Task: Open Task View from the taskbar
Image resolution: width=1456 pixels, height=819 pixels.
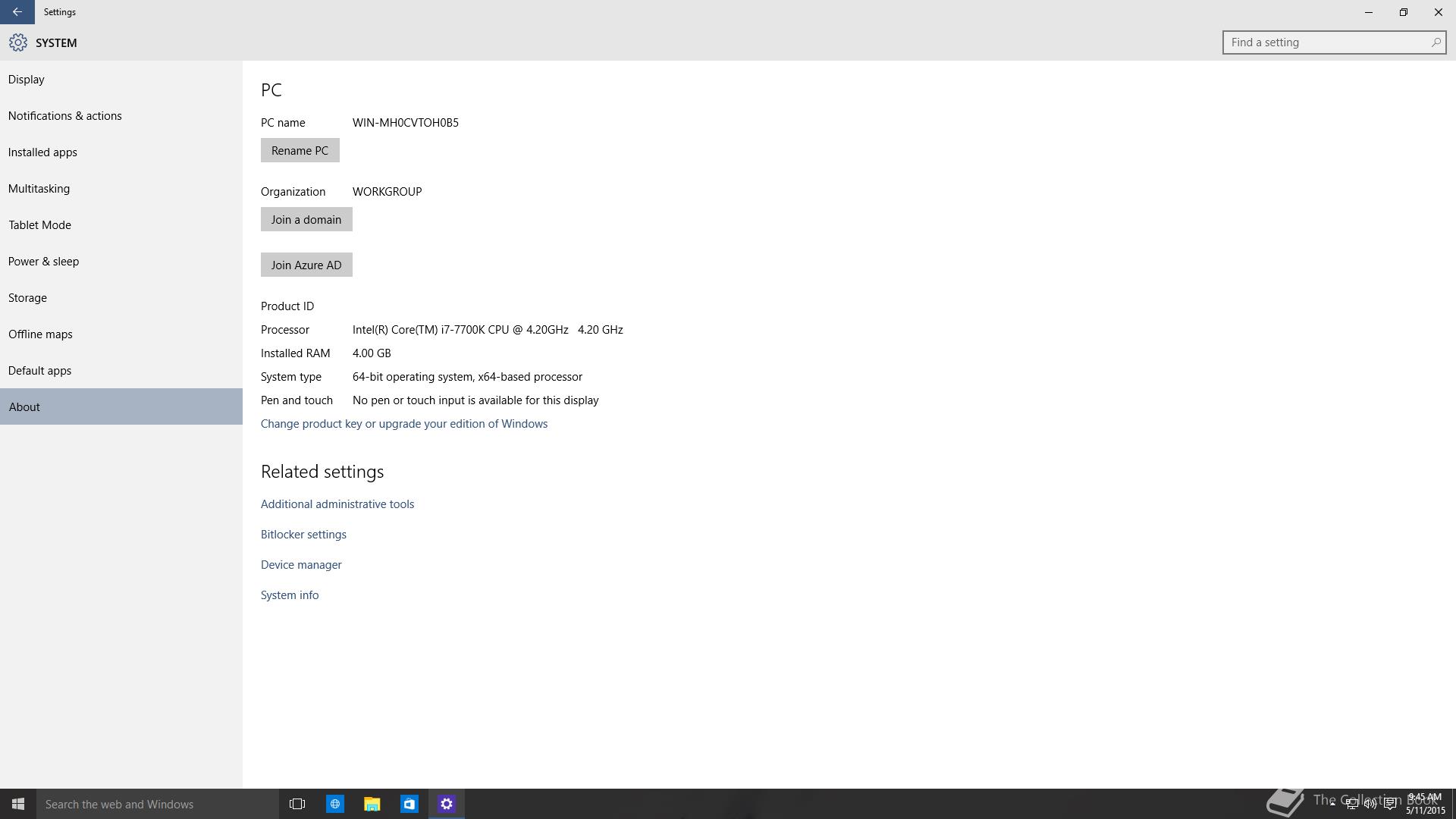Action: (297, 804)
